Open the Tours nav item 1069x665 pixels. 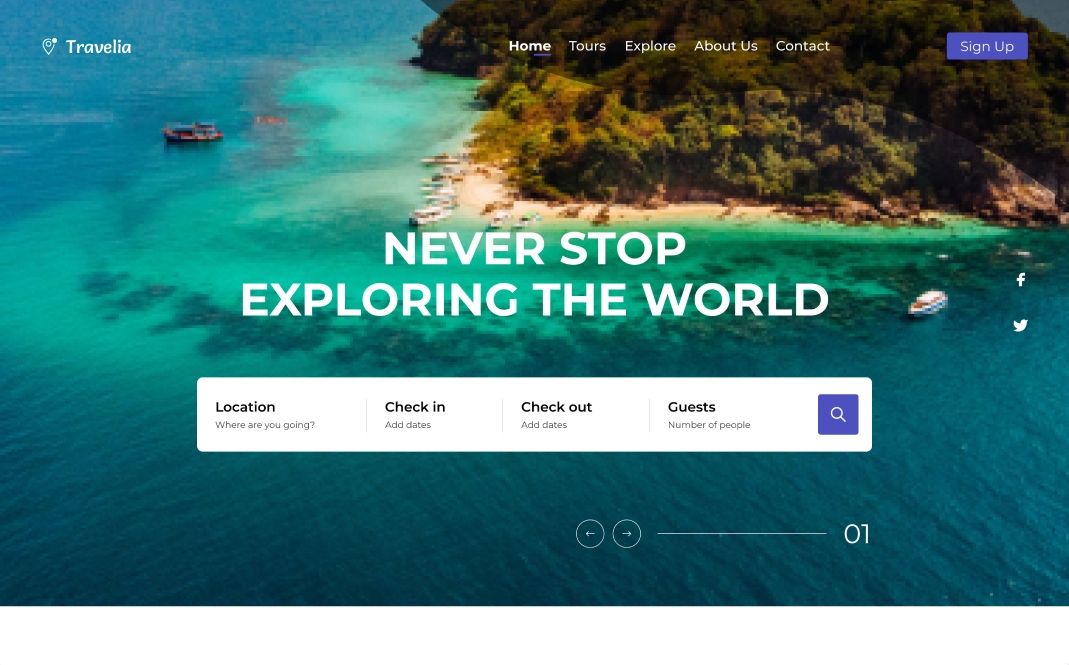click(587, 46)
